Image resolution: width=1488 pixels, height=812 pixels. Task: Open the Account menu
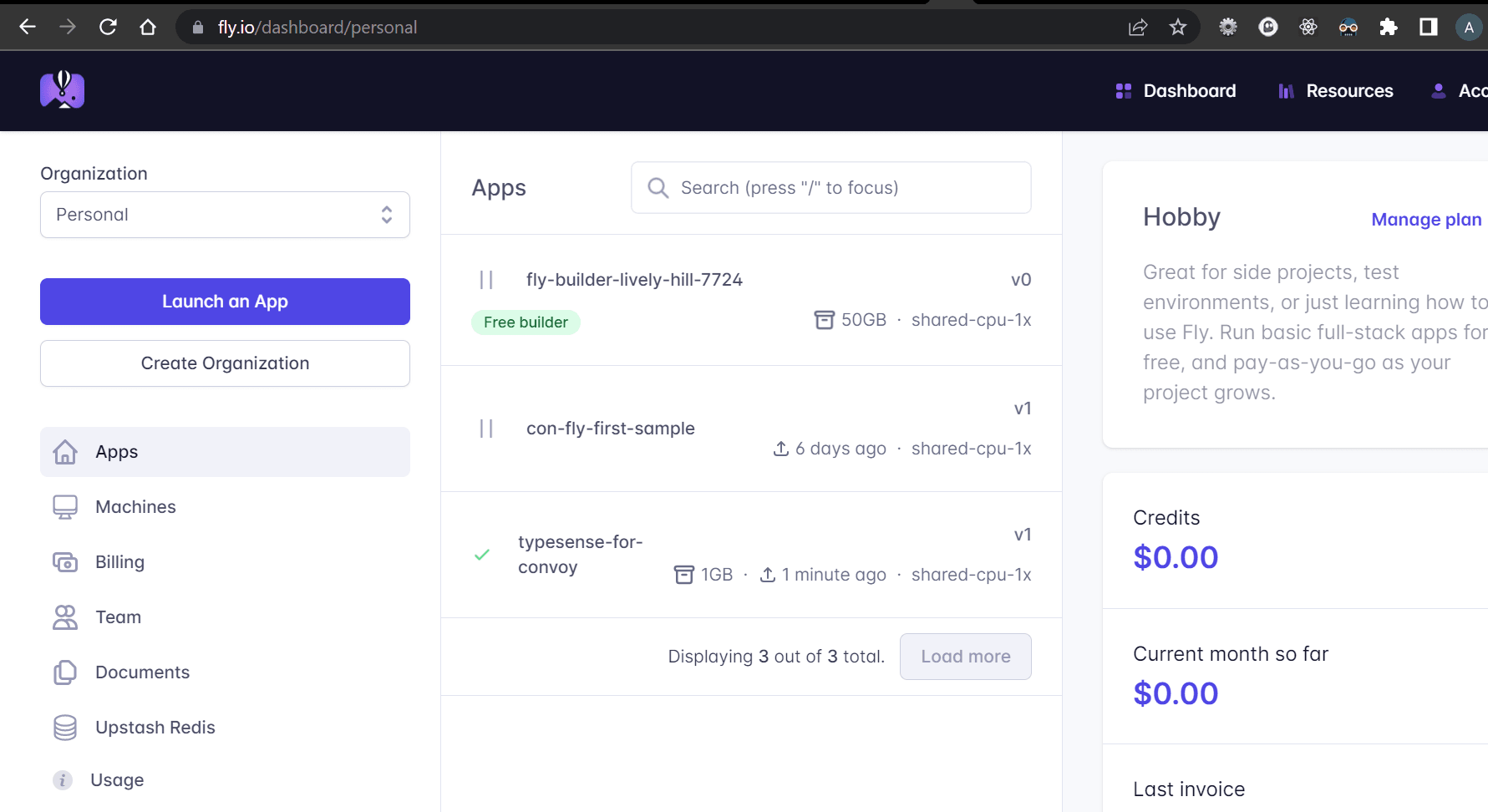pyautogui.click(x=1462, y=90)
